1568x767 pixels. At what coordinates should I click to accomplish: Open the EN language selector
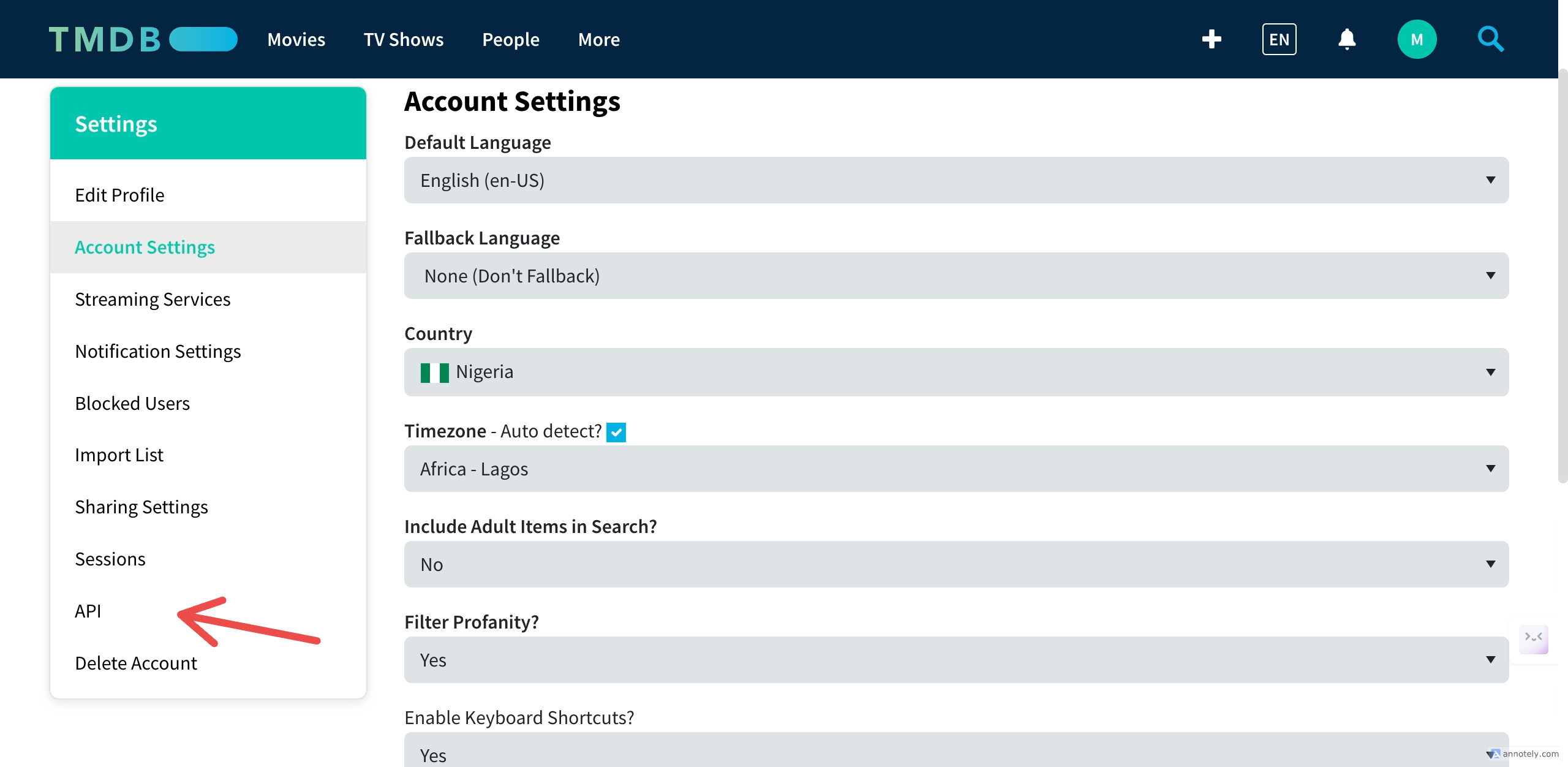click(1279, 39)
